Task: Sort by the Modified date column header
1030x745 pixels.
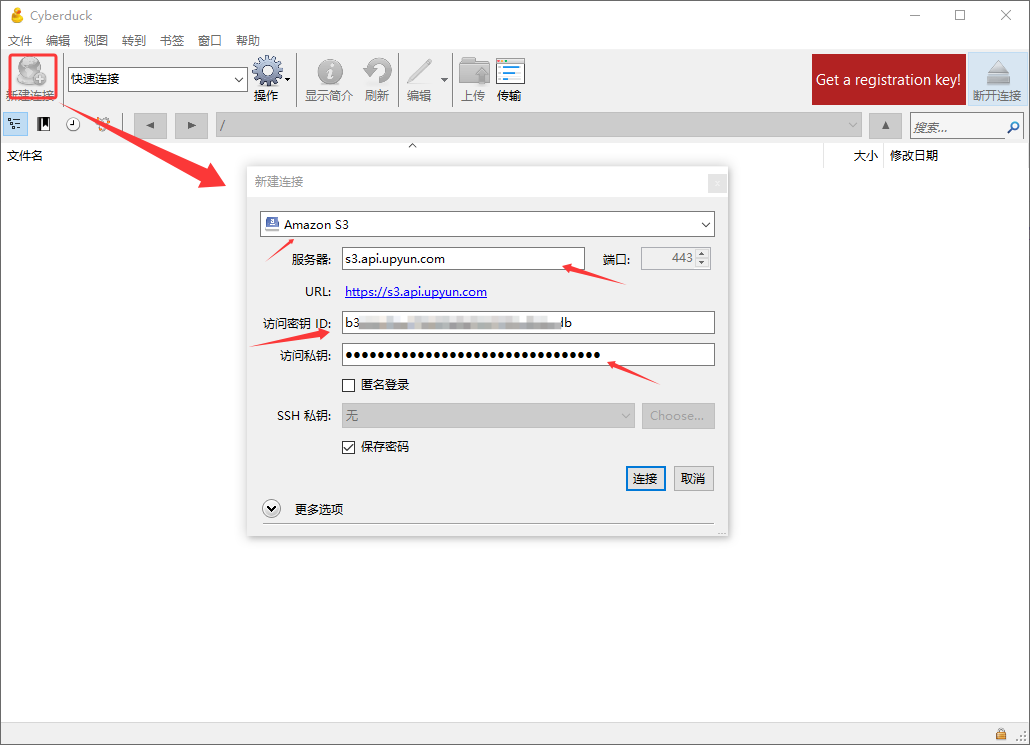Action: click(x=914, y=156)
